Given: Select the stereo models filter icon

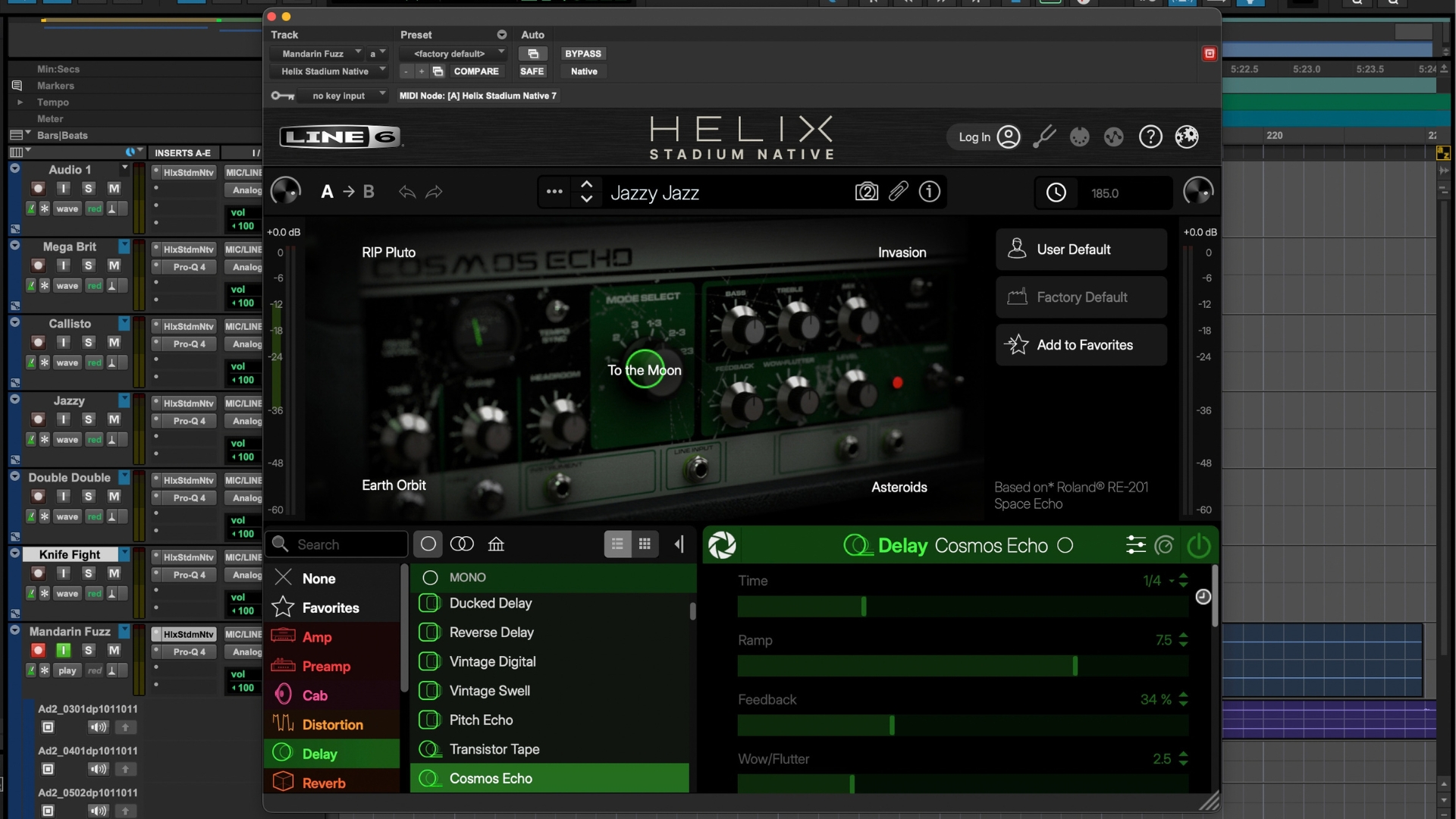Looking at the screenshot, I should pyautogui.click(x=462, y=544).
